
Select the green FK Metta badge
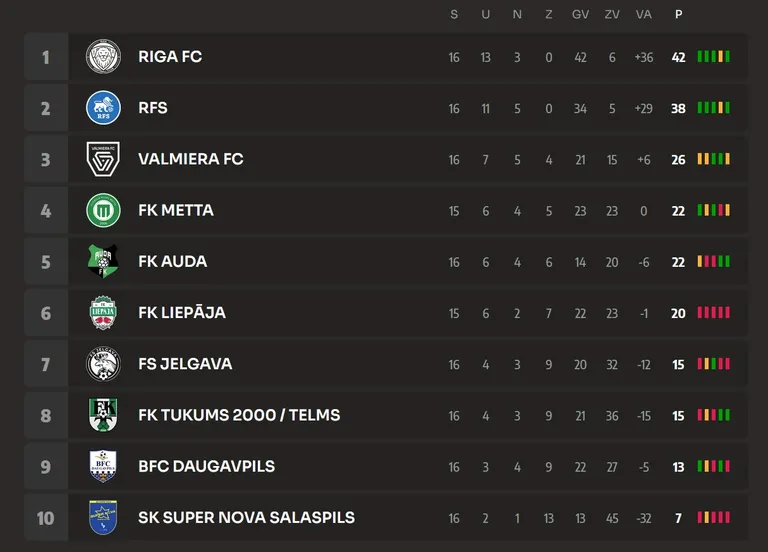tap(103, 210)
